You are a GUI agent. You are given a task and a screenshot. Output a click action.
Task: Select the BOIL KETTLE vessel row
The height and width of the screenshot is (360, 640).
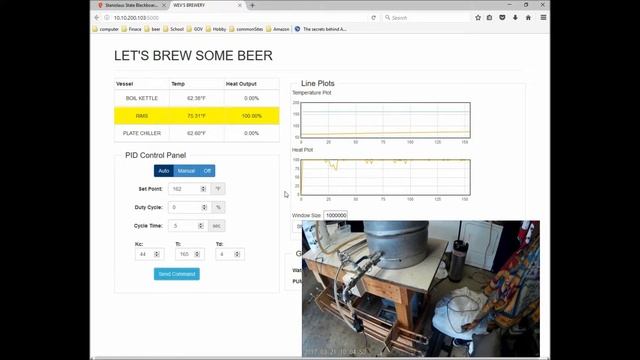point(197,98)
